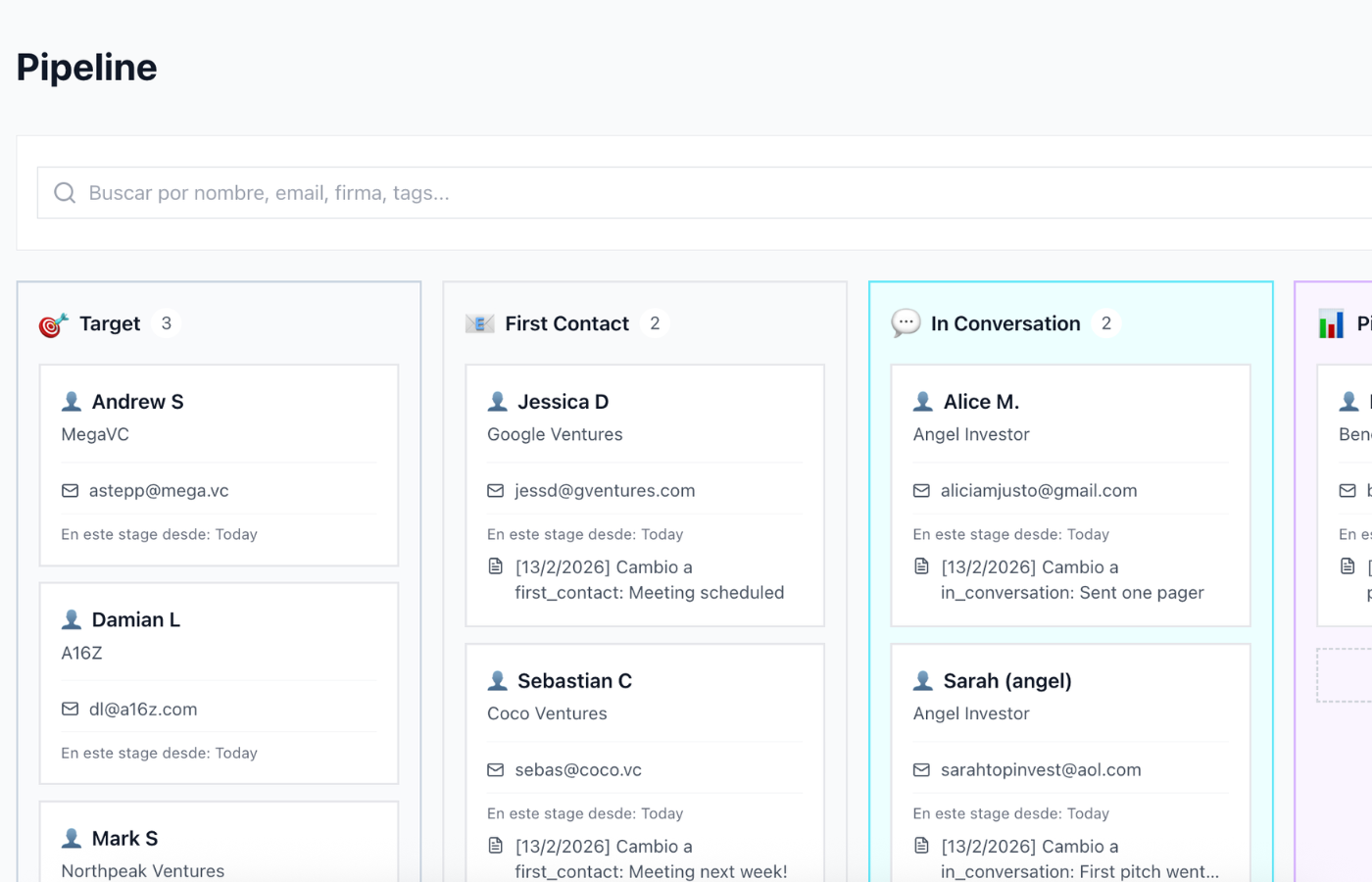Click the person icon beside Sarah (angel)
The height and width of the screenshot is (882, 1372).
click(x=922, y=681)
